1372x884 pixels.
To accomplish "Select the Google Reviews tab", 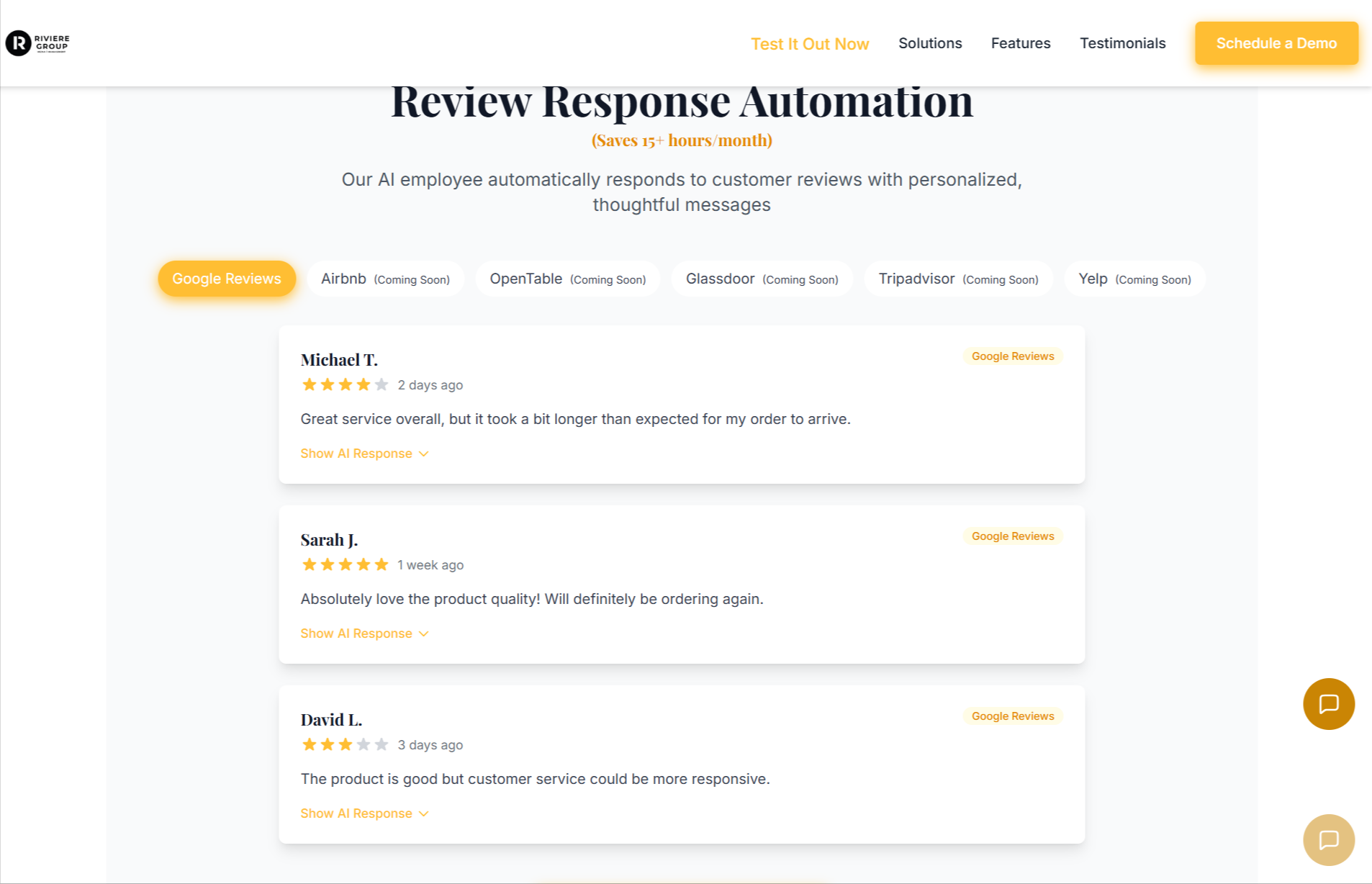I will (x=227, y=279).
